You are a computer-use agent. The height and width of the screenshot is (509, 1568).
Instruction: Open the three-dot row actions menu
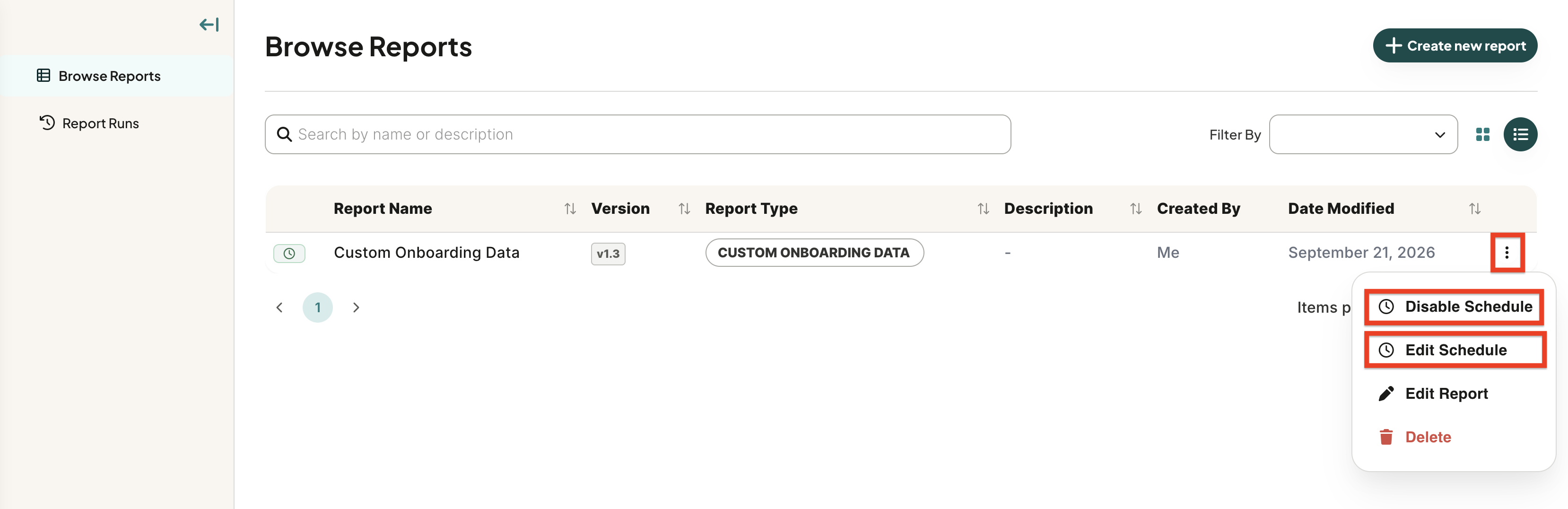(x=1507, y=253)
